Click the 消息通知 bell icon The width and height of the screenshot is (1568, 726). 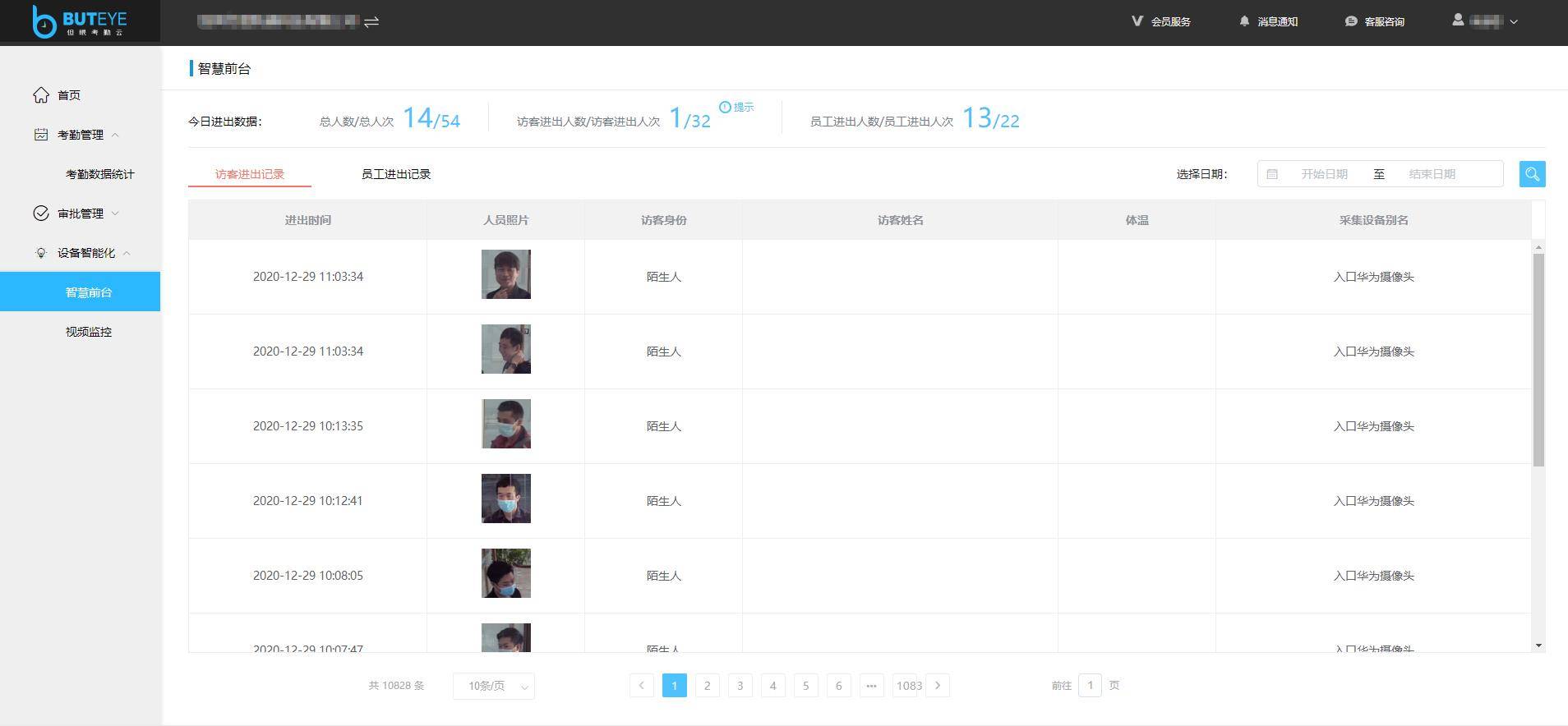[1244, 21]
